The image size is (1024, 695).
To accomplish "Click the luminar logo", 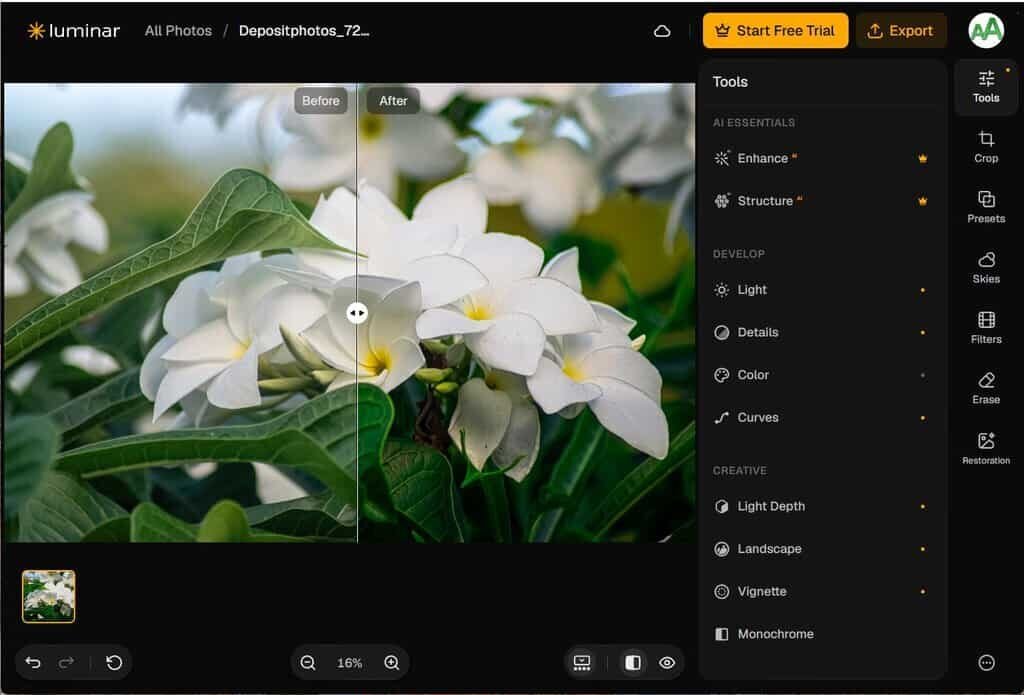I will (73, 31).
